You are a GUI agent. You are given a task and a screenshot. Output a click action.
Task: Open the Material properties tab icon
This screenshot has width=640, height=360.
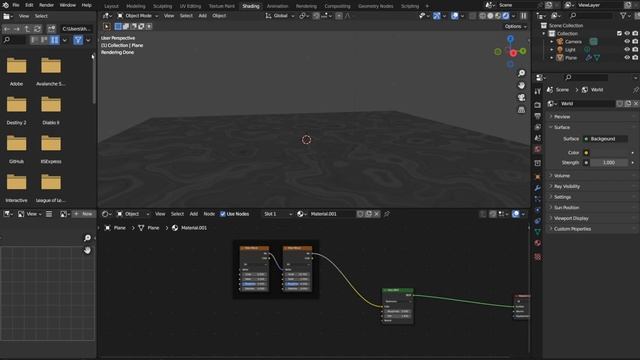point(538,243)
